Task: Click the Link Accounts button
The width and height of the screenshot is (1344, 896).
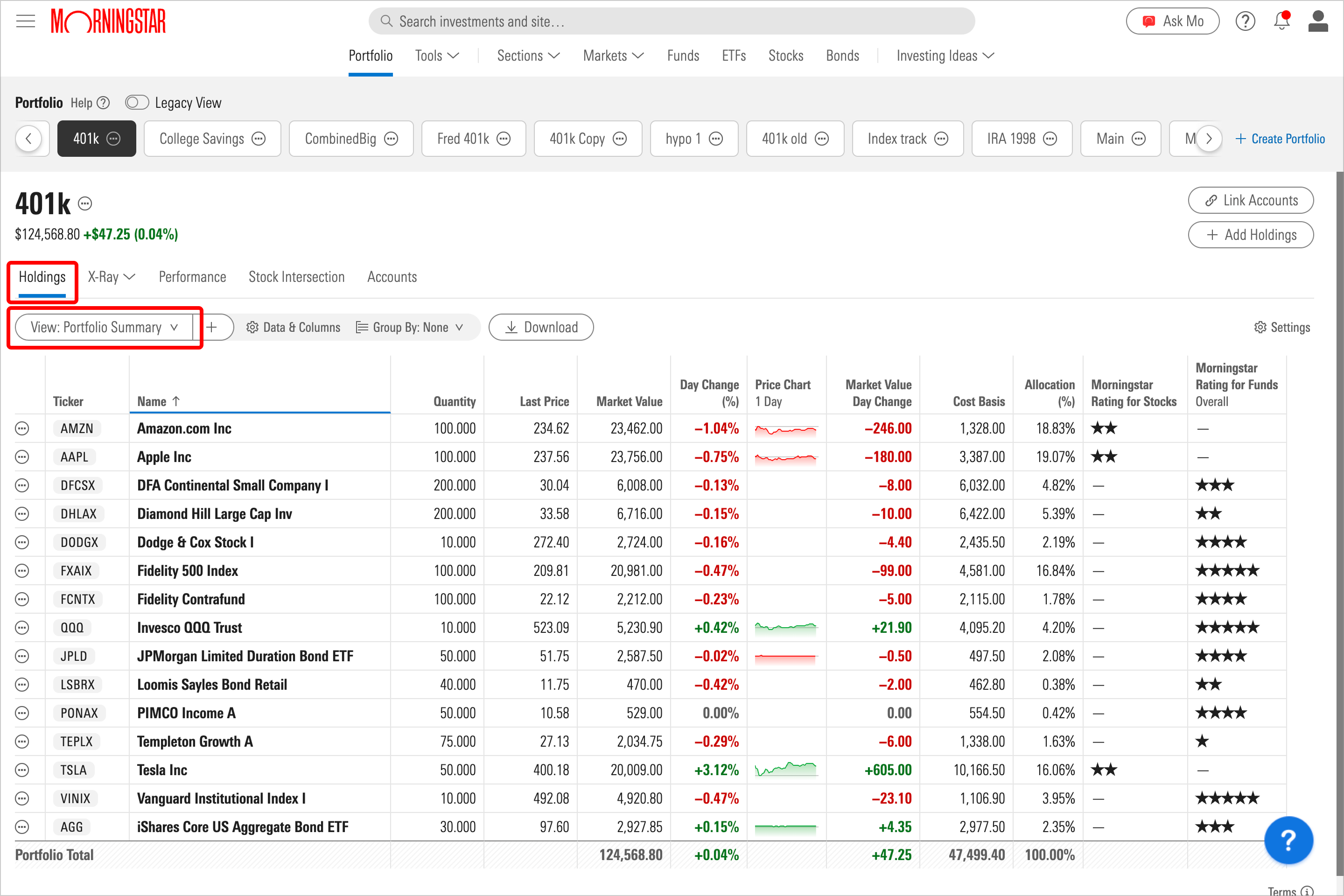Action: click(1250, 201)
